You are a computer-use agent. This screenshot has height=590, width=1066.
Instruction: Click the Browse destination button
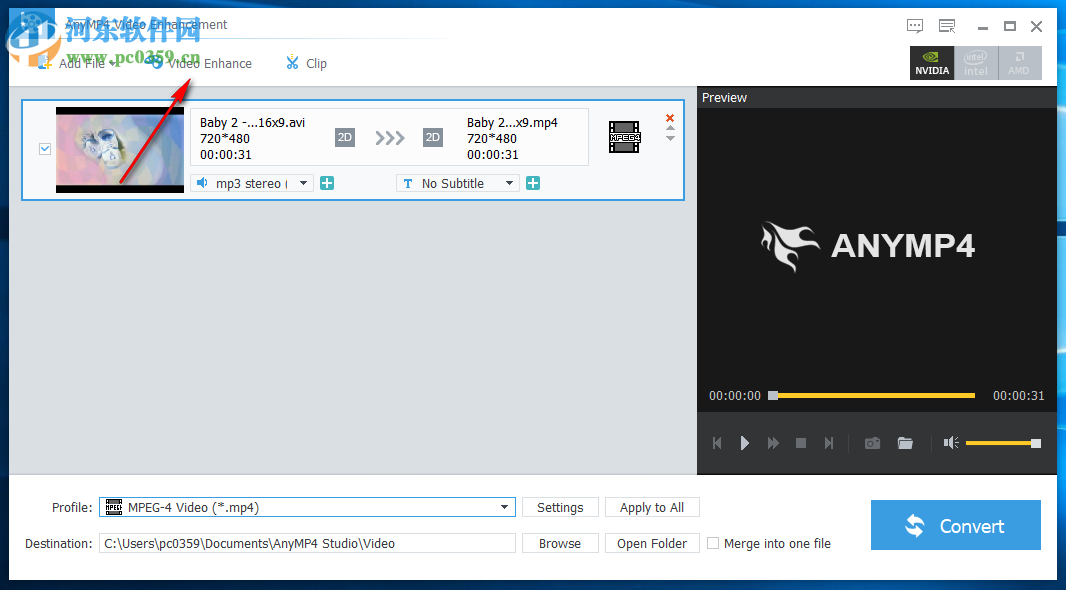pyautogui.click(x=559, y=543)
